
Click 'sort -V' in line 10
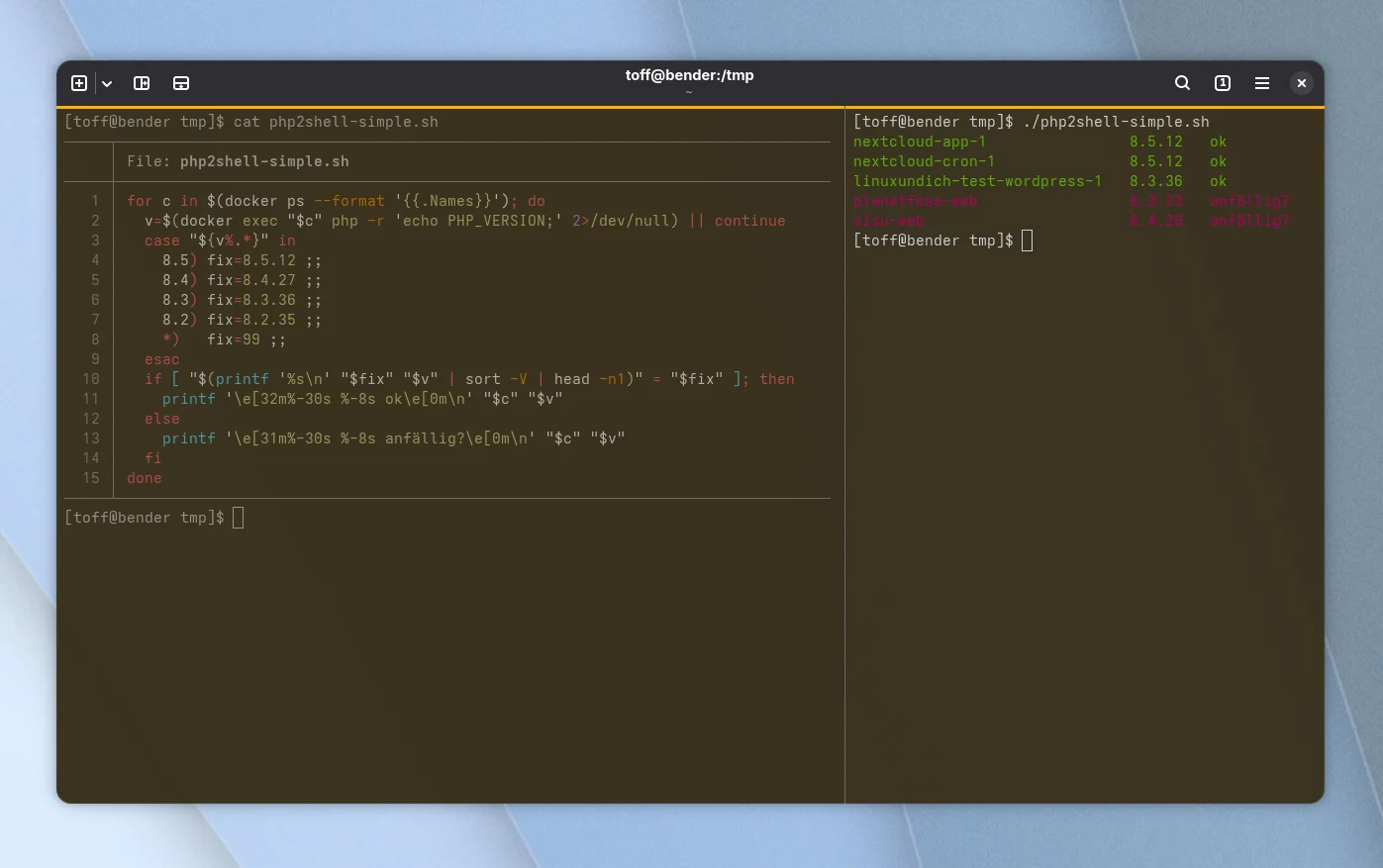click(496, 379)
